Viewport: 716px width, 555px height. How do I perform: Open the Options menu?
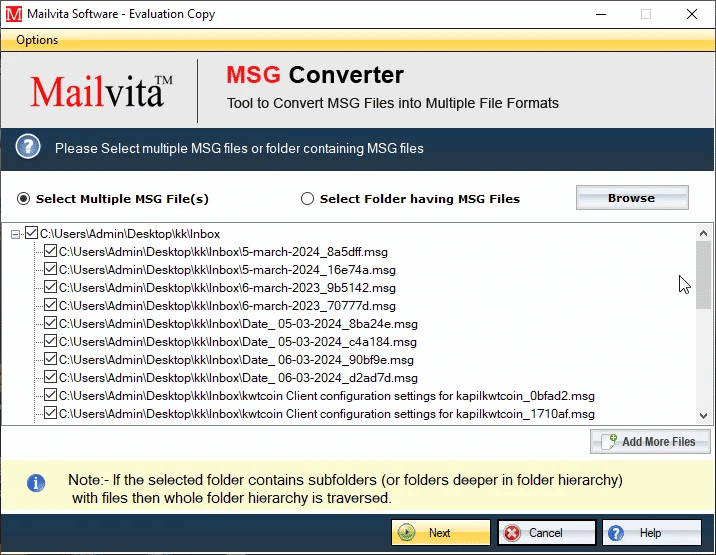pos(37,40)
